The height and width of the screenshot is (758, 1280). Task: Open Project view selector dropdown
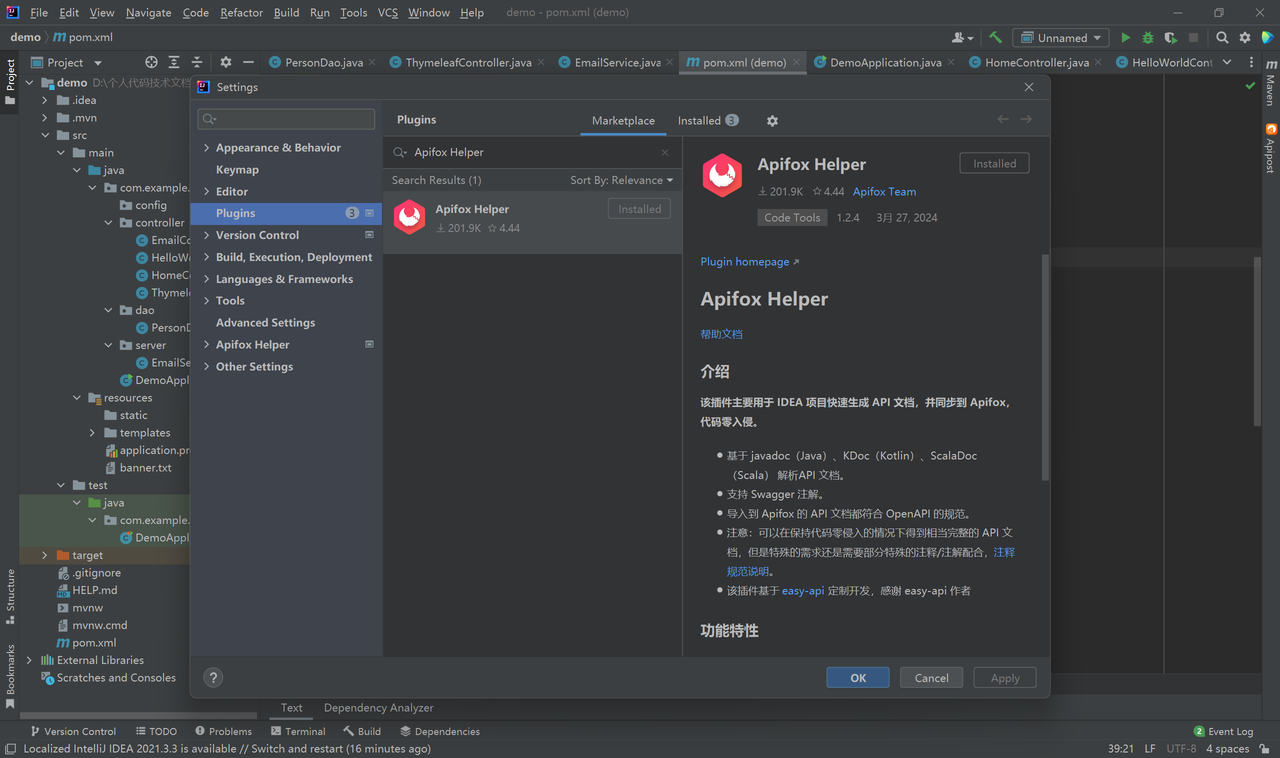(66, 62)
